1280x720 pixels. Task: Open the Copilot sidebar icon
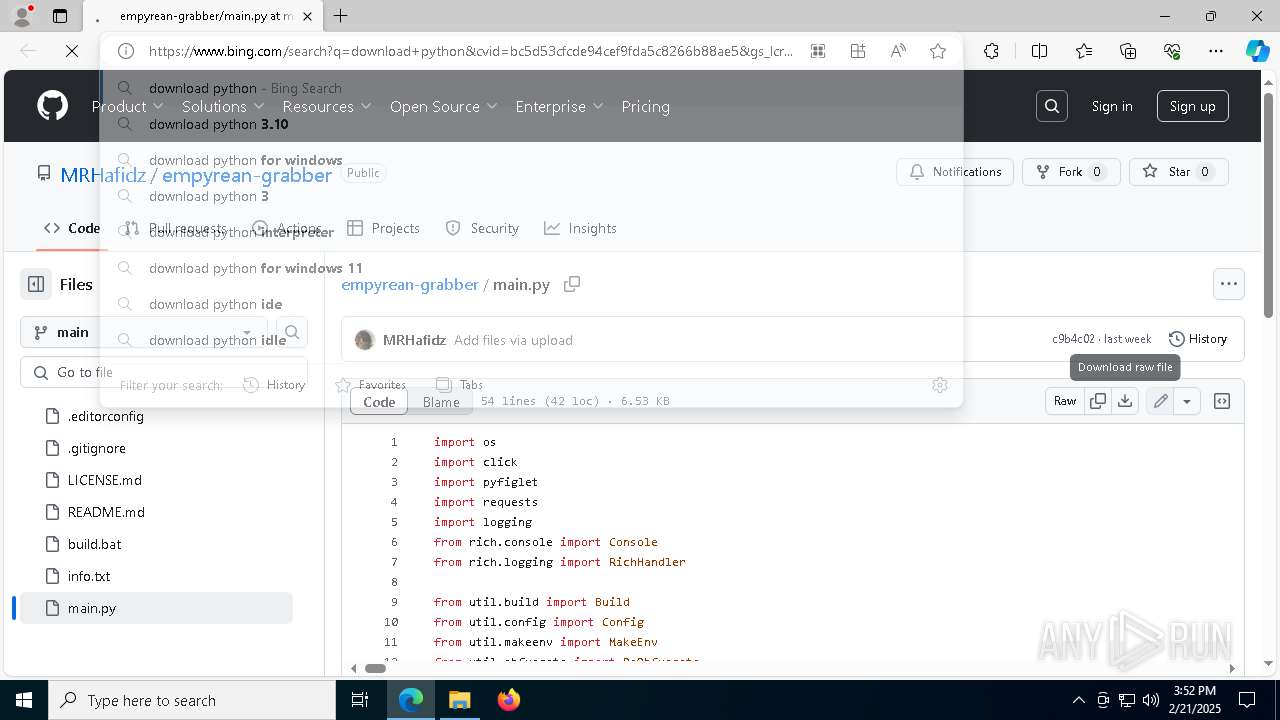click(x=1257, y=51)
